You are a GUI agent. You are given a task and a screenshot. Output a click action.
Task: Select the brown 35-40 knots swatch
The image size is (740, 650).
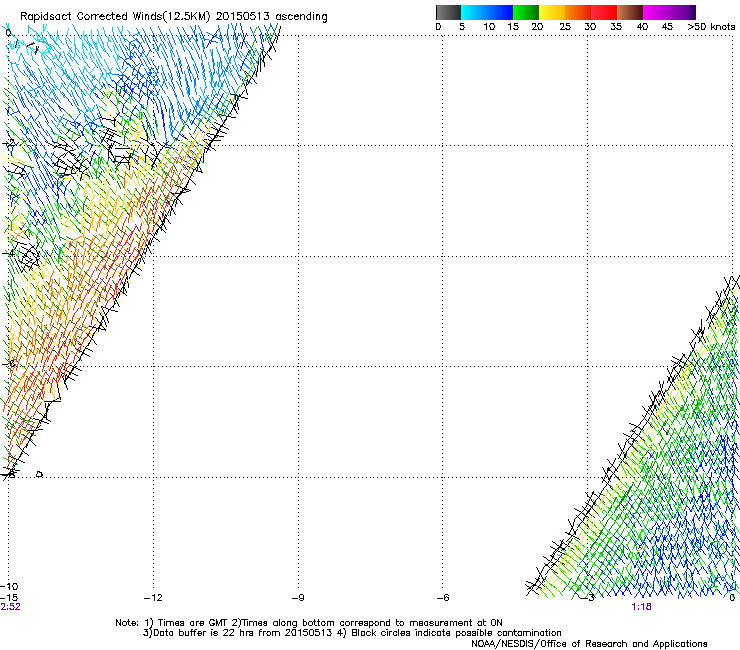click(x=630, y=12)
